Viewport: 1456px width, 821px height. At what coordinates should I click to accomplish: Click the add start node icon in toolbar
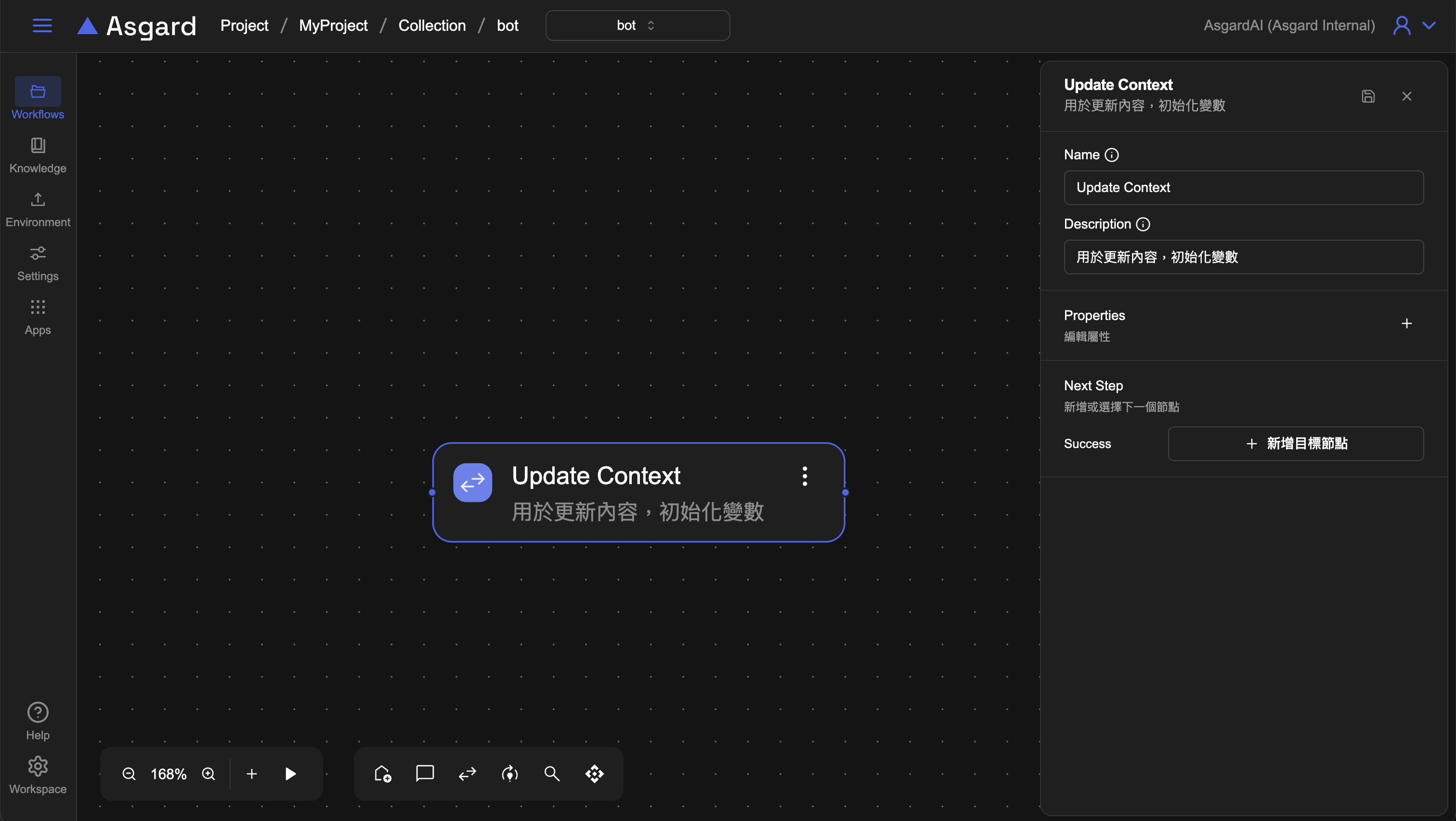tap(383, 773)
